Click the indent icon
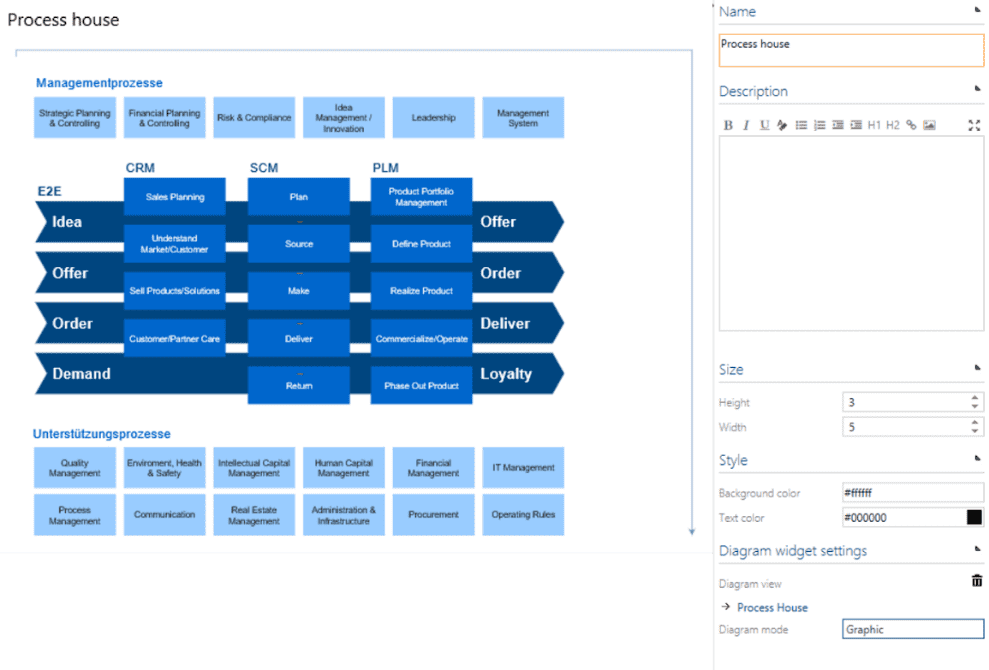 pos(856,125)
